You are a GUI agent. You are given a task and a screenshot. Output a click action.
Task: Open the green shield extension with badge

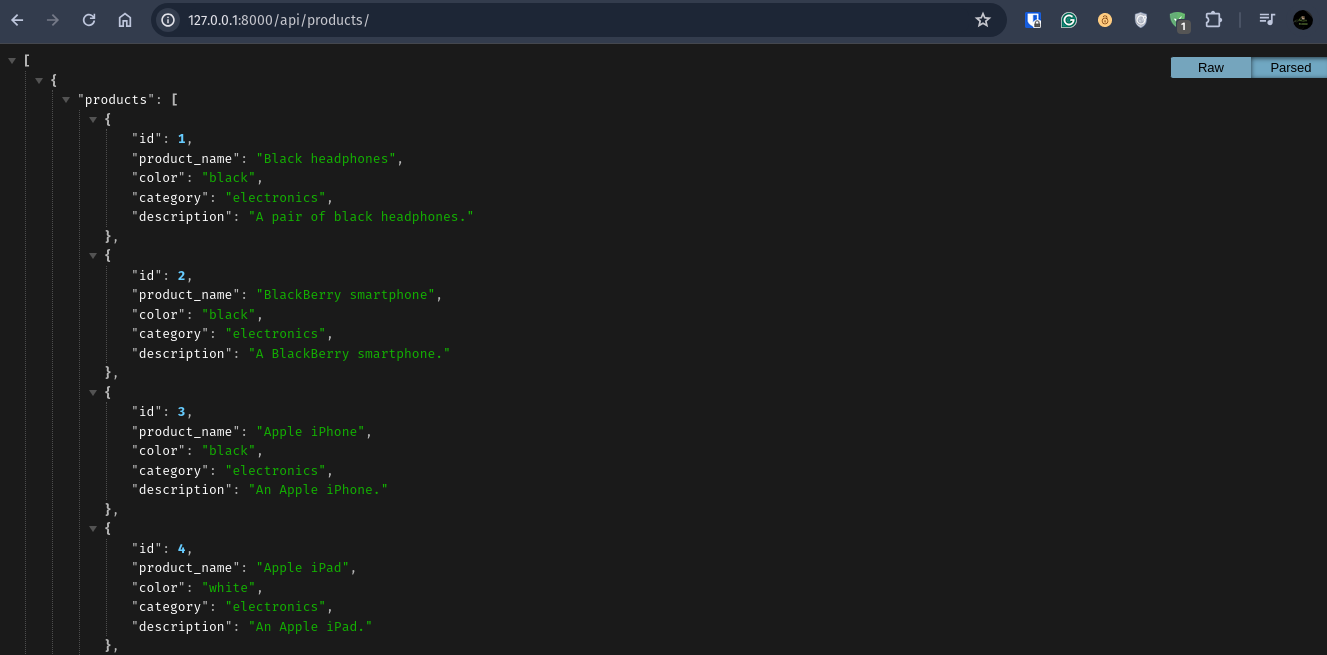(x=1178, y=21)
